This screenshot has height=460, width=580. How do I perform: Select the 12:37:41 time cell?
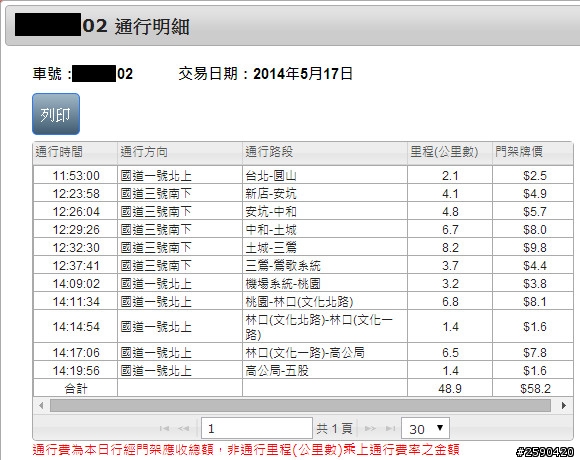pyautogui.click(x=75, y=265)
